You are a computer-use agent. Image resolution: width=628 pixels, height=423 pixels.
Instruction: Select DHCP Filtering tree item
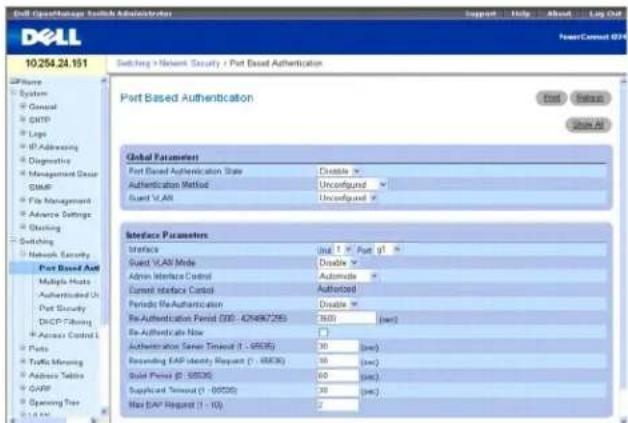coord(65,322)
